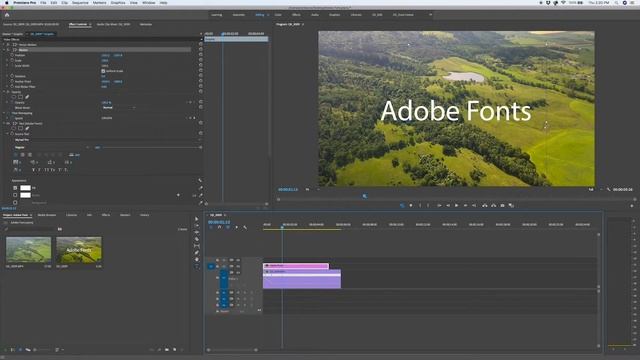Open timeline display settings wrench
640x360 pixels.
(245, 227)
